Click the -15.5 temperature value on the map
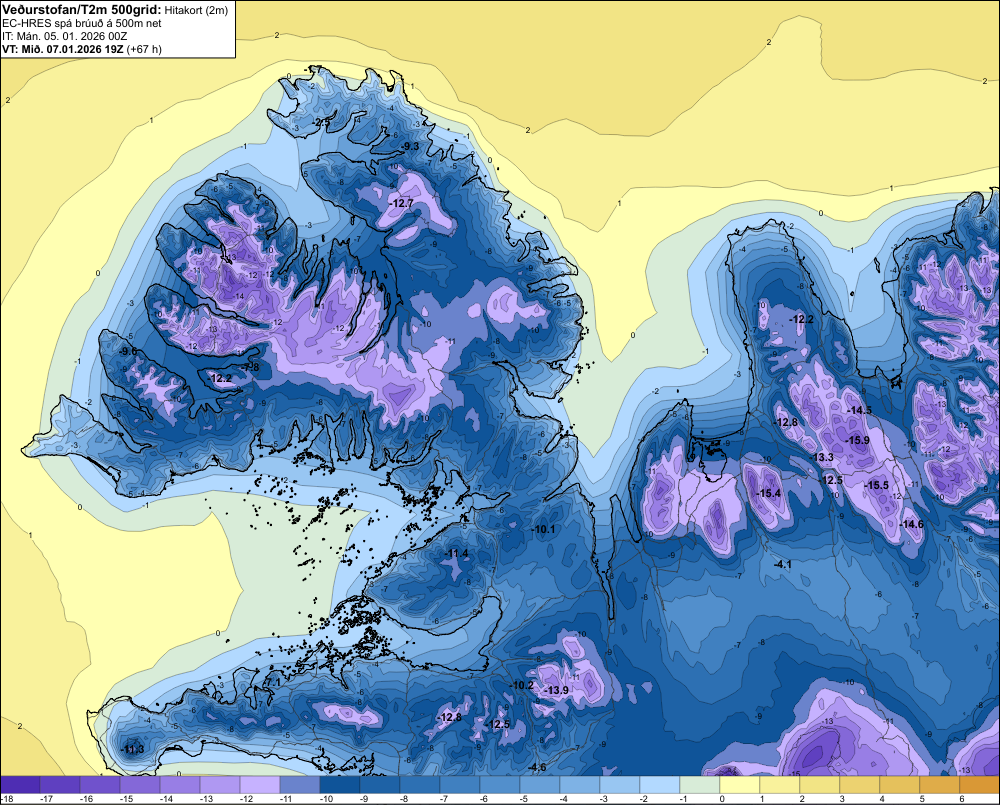This screenshot has width=1000, height=805. pyautogui.click(x=876, y=485)
